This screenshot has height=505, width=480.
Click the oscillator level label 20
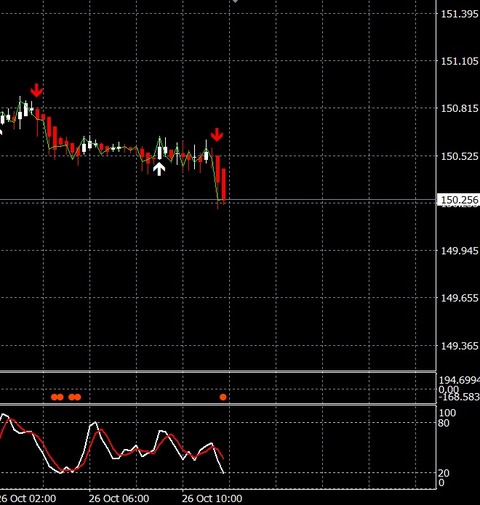[x=444, y=473]
